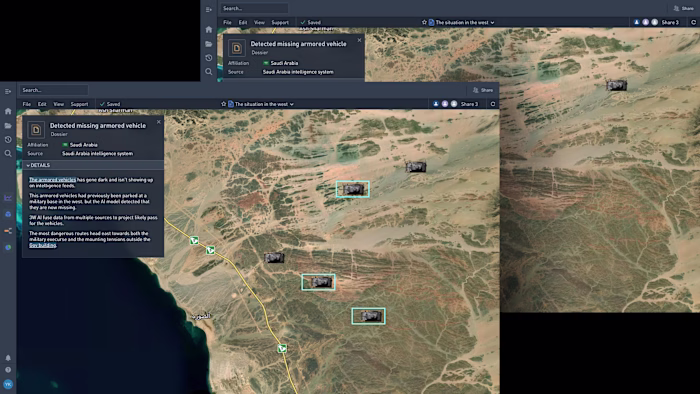
Task: Click magnifier search icon in back window sidebar
Action: tap(208, 71)
